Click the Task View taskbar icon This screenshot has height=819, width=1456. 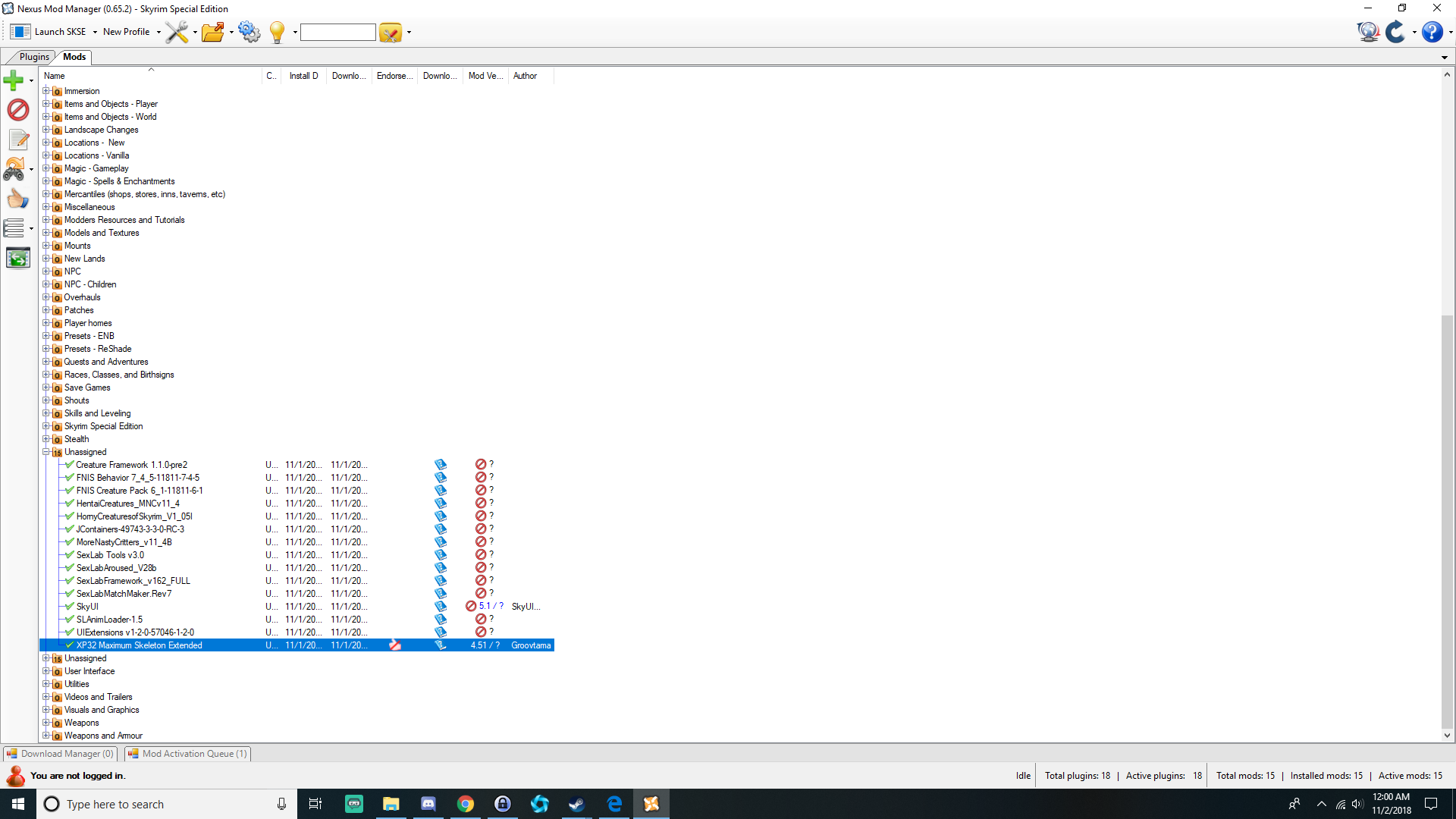[x=315, y=804]
